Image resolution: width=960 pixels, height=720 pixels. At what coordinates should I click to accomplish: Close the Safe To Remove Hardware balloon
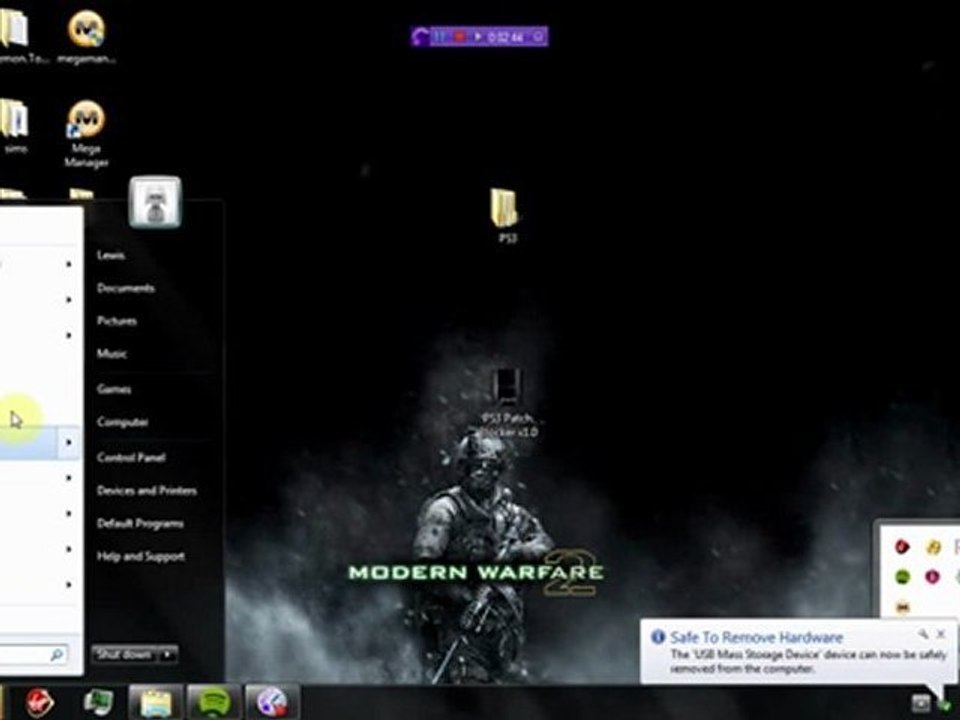(942, 634)
